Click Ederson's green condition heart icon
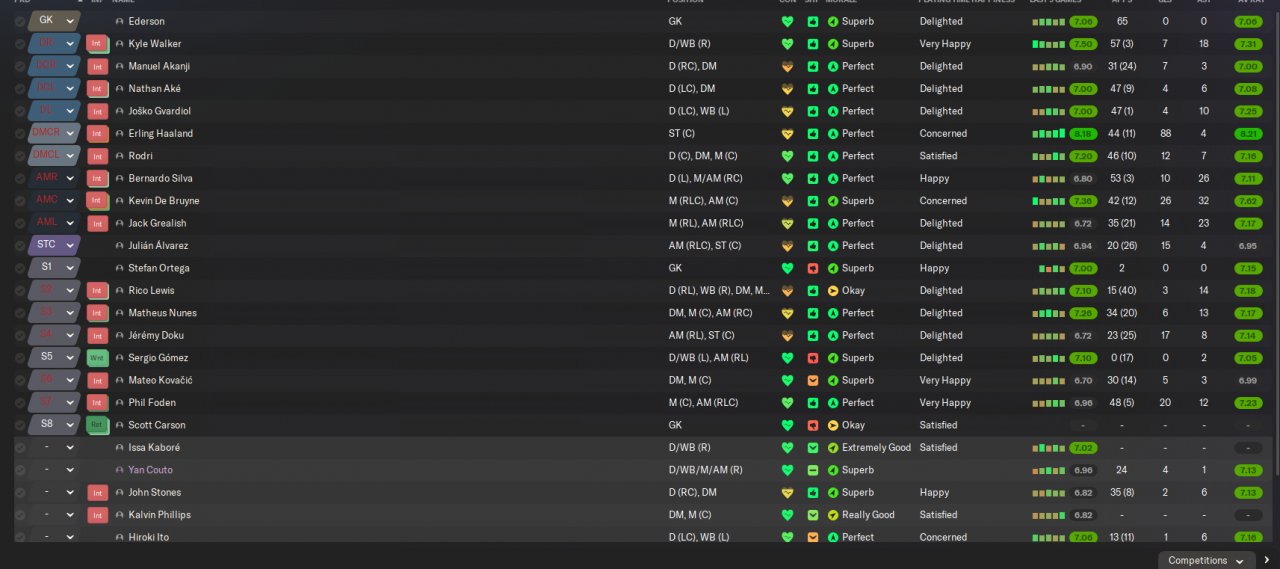This screenshot has width=1280, height=569. click(x=787, y=21)
